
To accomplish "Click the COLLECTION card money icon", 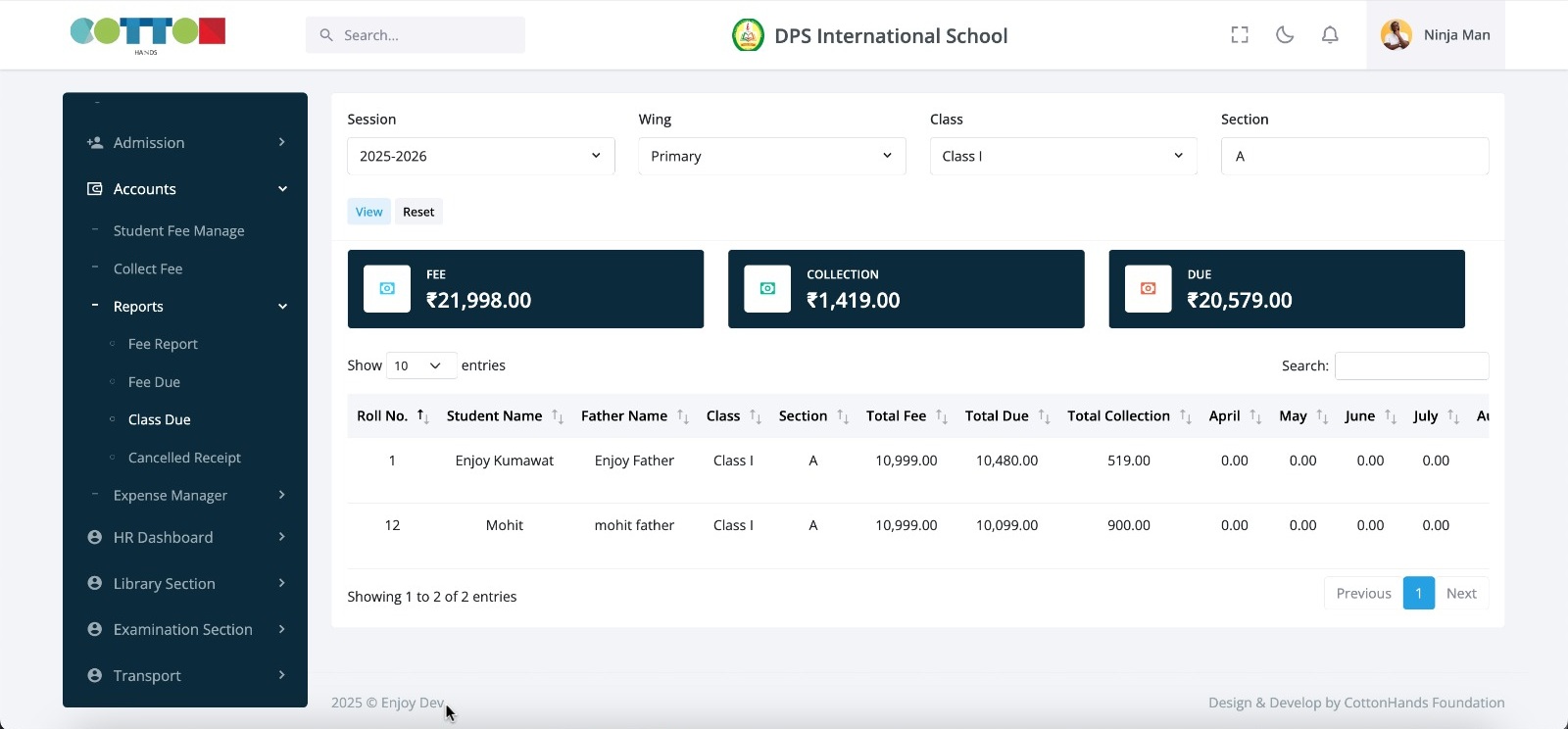I will pyautogui.click(x=767, y=289).
